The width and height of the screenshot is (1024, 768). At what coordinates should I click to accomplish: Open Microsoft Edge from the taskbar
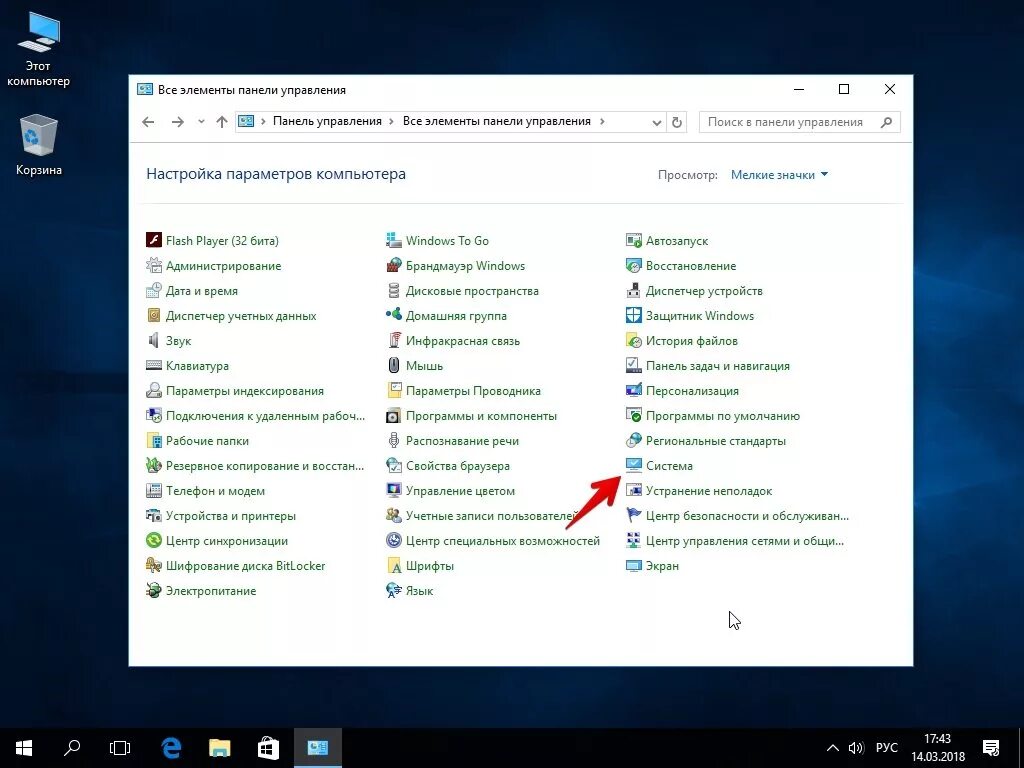[171, 748]
